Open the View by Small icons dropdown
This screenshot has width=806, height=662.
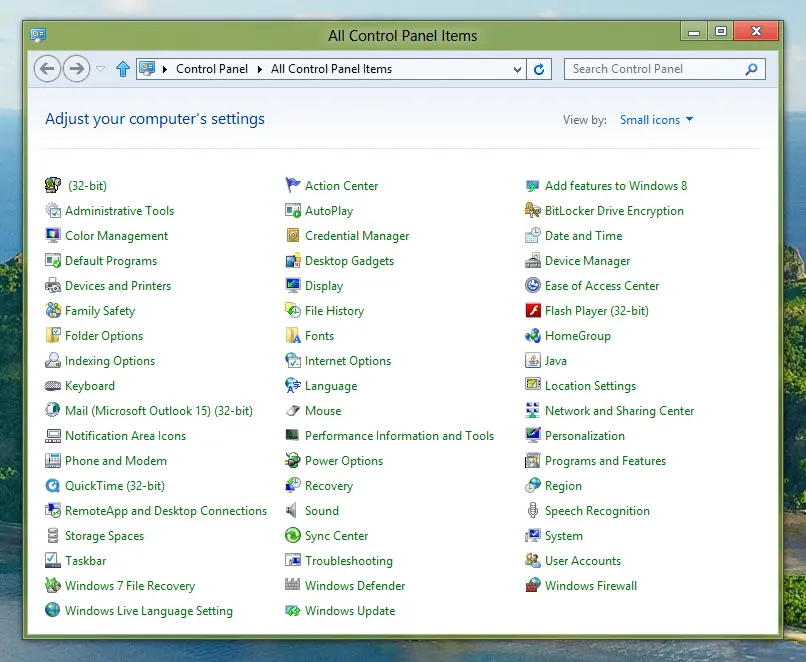pyautogui.click(x=656, y=120)
